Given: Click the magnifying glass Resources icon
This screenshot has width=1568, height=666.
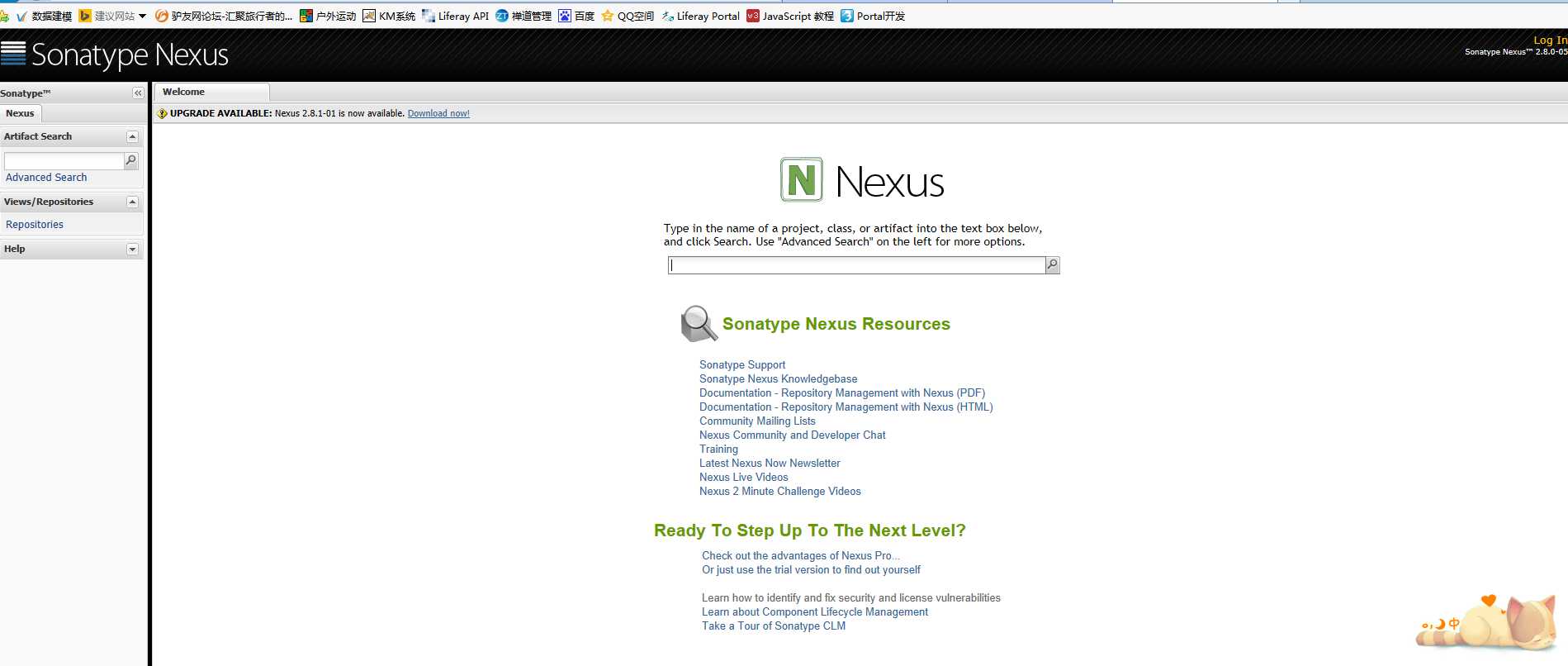Looking at the screenshot, I should point(699,323).
